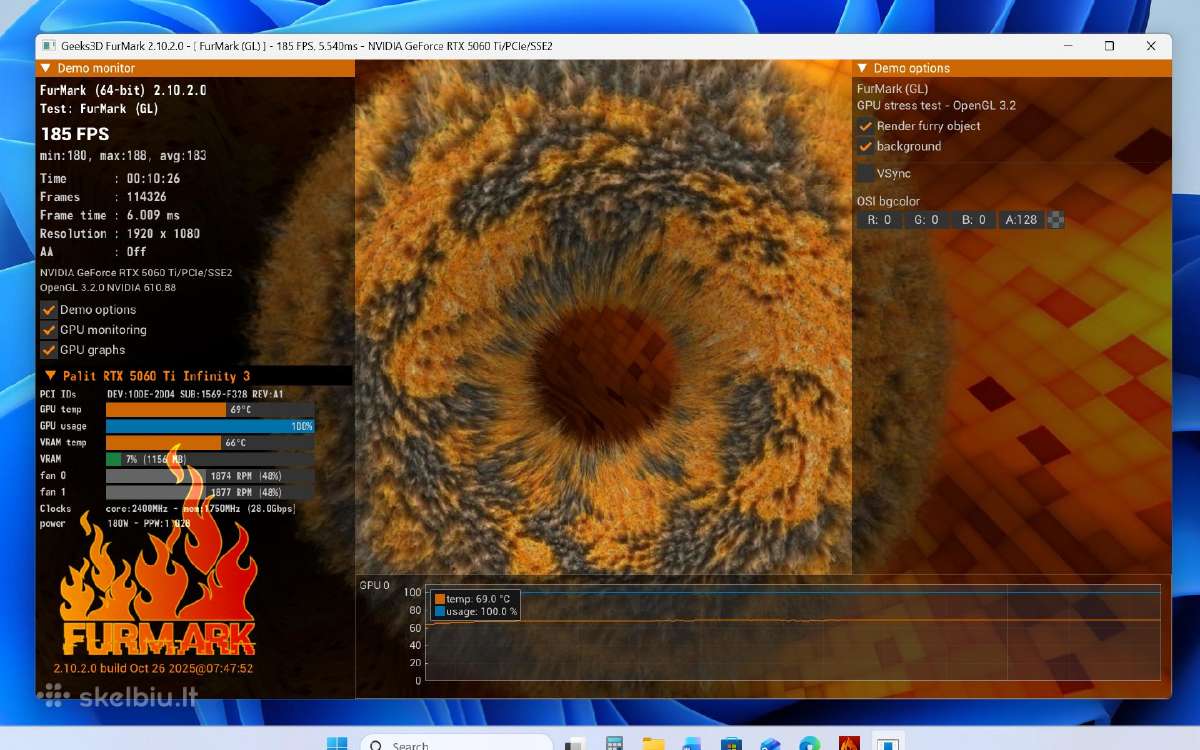Uncheck the GPU monitoring checkbox

pos(48,330)
